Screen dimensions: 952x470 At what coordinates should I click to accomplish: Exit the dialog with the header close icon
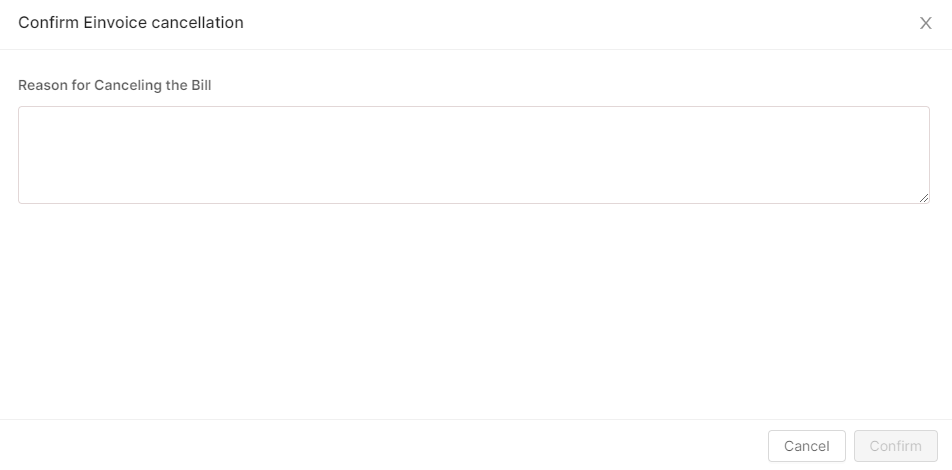pyautogui.click(x=925, y=23)
